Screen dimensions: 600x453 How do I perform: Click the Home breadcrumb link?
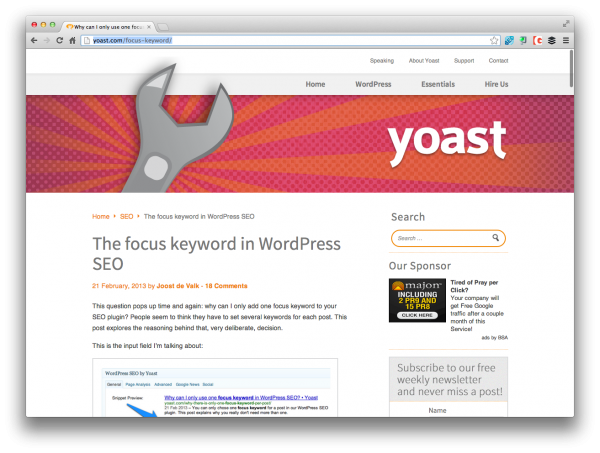101,217
